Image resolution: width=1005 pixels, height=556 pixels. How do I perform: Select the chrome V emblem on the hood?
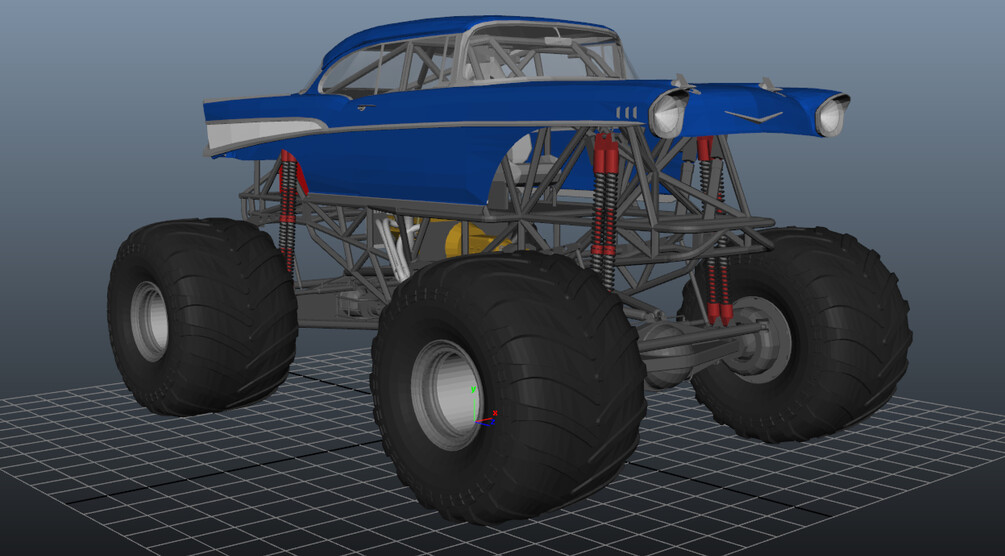click(x=753, y=116)
